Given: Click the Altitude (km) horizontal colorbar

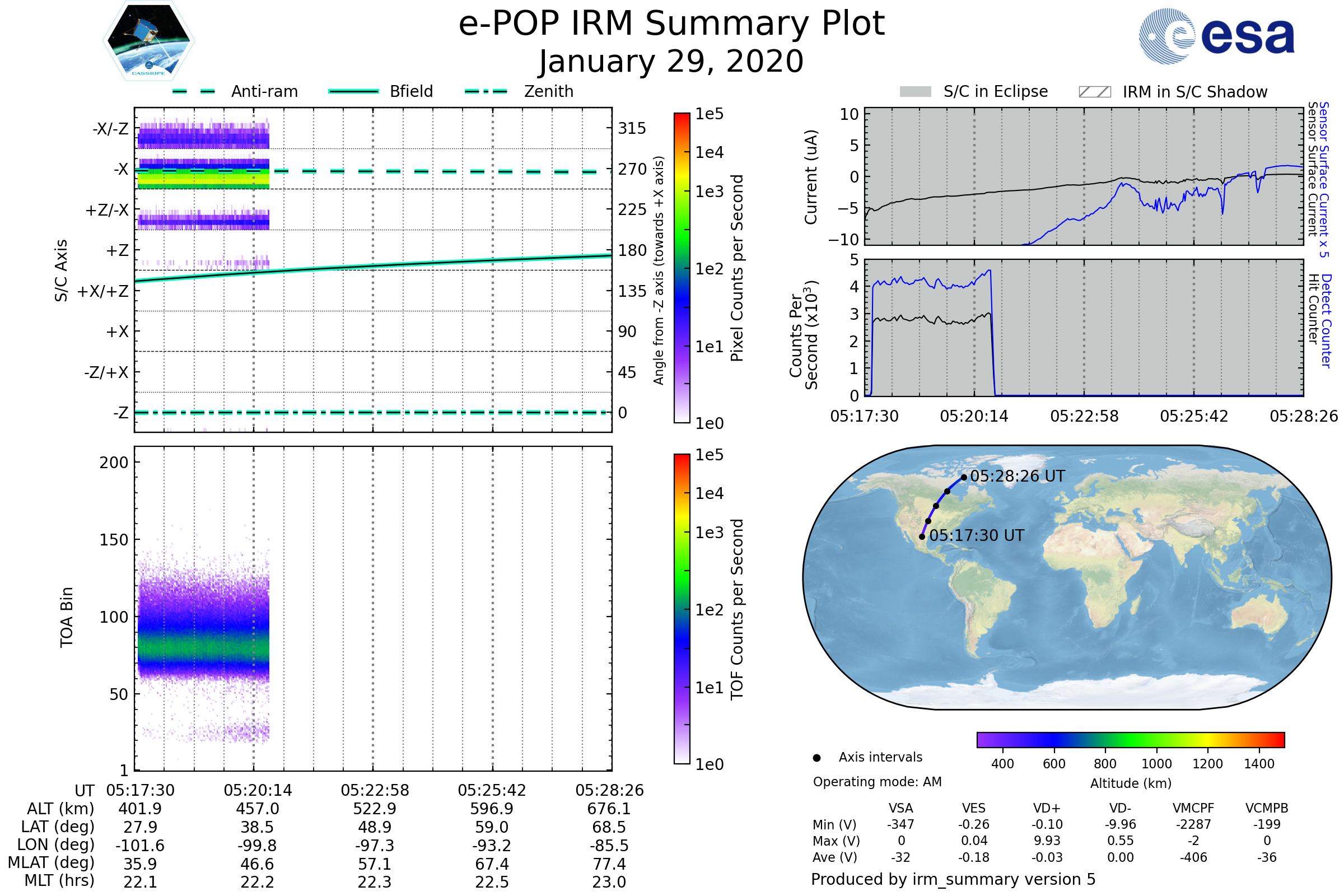Looking at the screenshot, I should [1130, 739].
